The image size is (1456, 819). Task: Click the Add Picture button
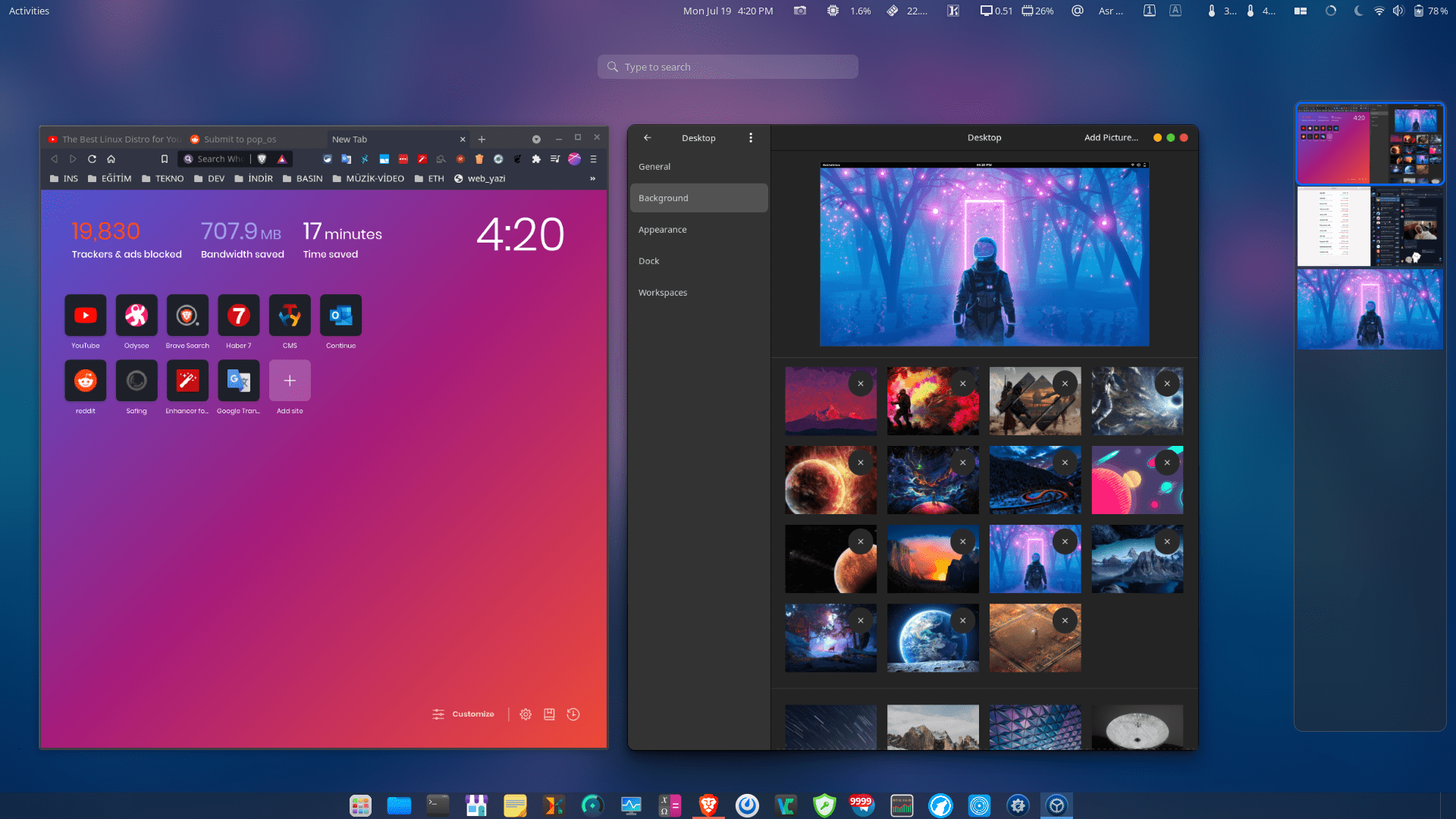point(1110,137)
